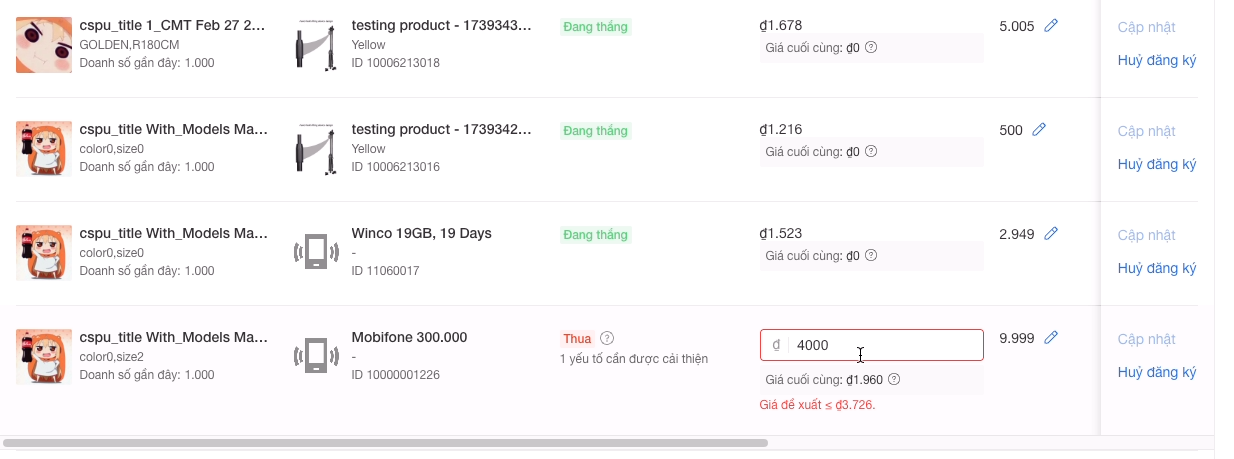Click Huỷ đăng ký for Mobifone 300.000

coord(1156,372)
